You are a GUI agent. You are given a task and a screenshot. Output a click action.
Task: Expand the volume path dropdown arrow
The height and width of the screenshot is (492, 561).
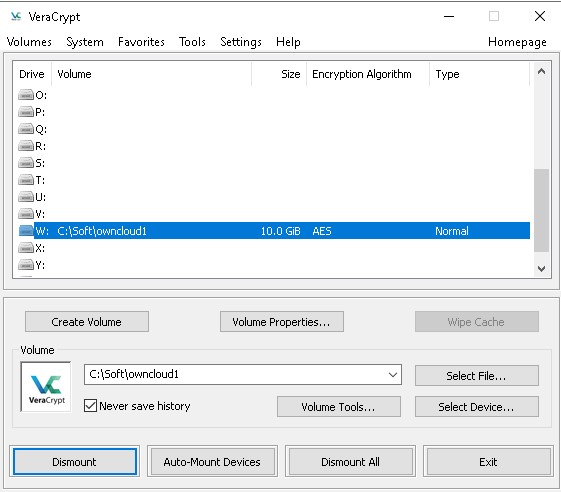392,375
